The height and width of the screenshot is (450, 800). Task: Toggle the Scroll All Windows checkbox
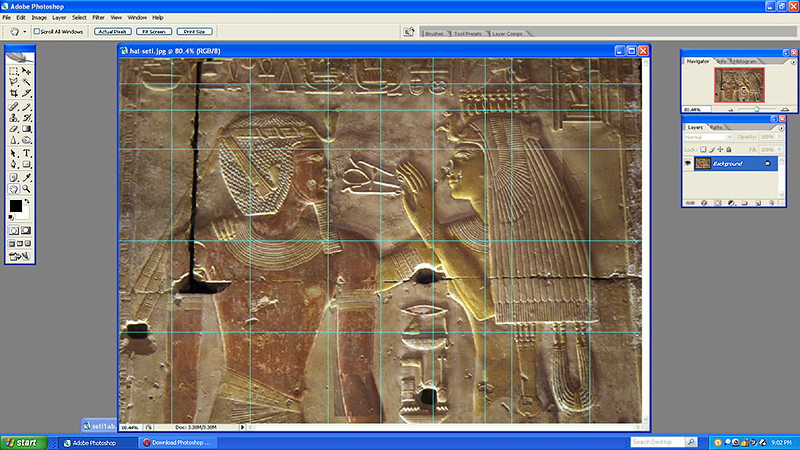[x=37, y=31]
